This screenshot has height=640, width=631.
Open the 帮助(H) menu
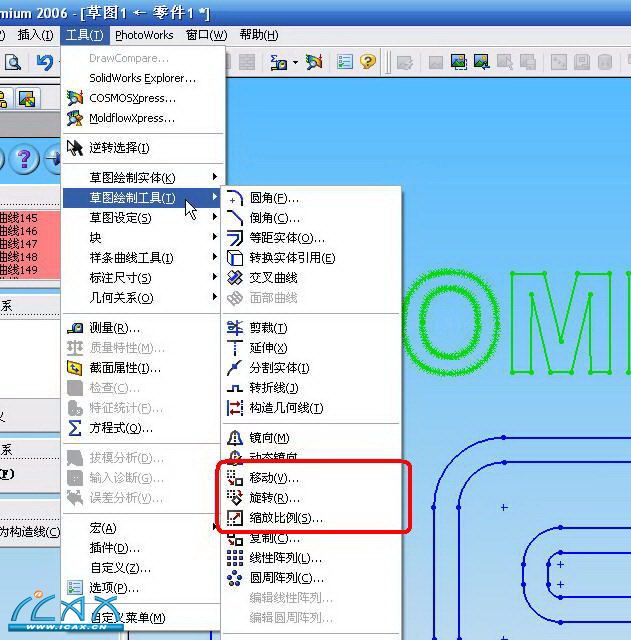coord(259,35)
